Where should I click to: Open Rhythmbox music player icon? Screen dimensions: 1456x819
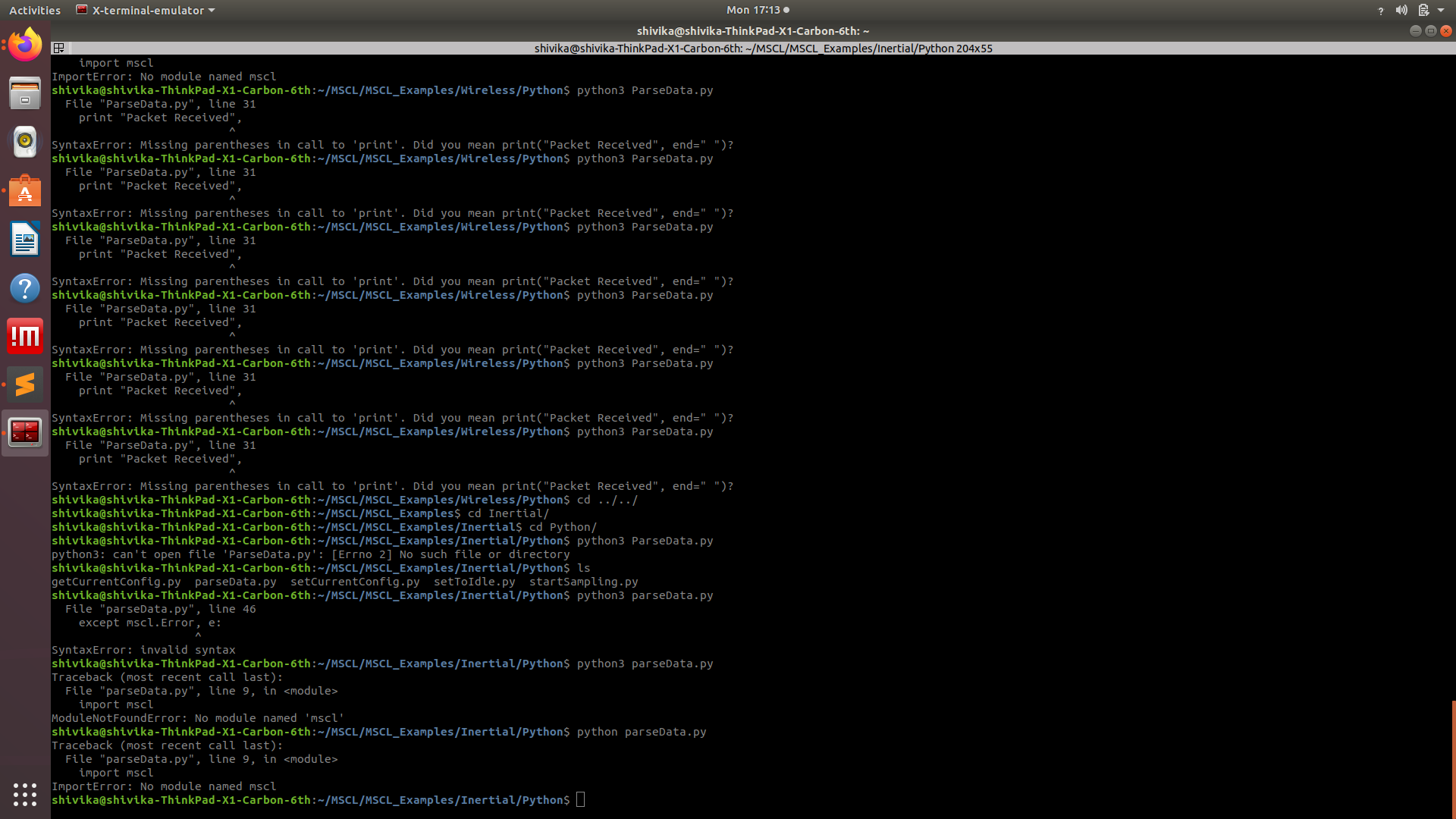tap(25, 142)
